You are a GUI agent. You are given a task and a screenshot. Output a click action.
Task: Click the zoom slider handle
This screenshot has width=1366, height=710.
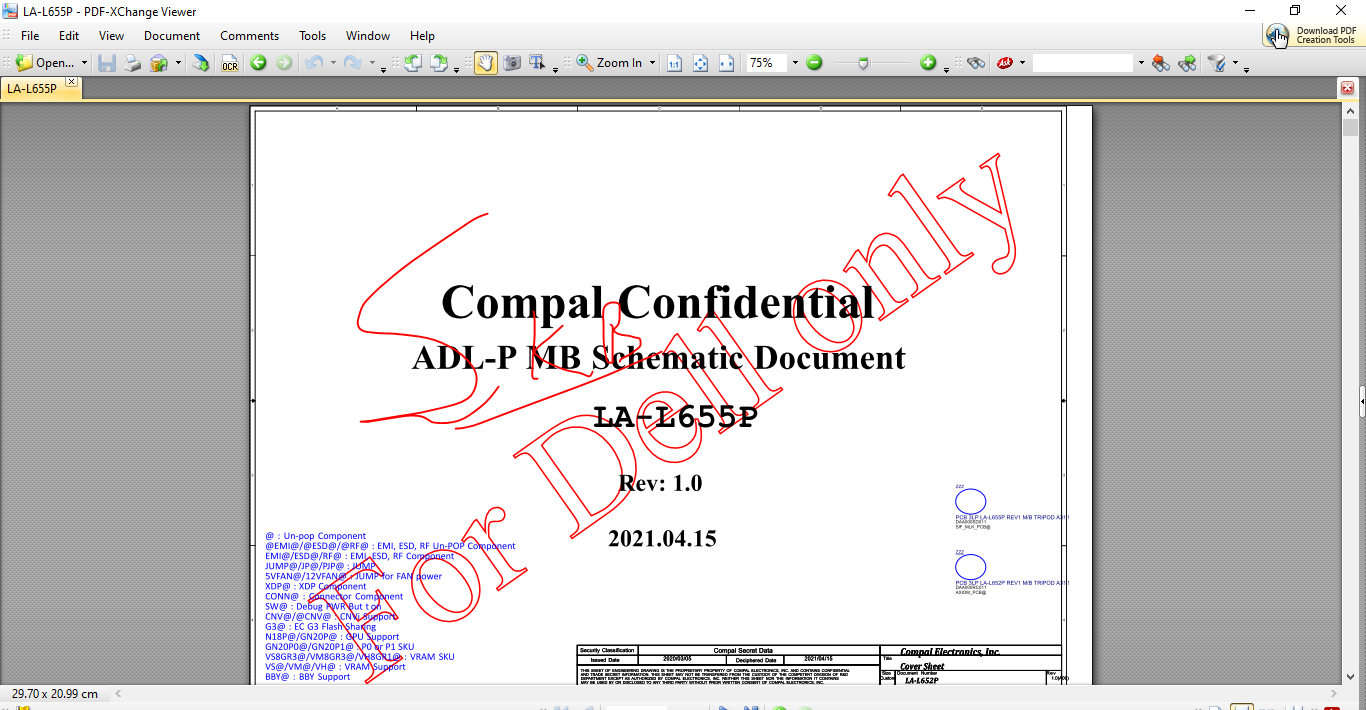(x=864, y=63)
